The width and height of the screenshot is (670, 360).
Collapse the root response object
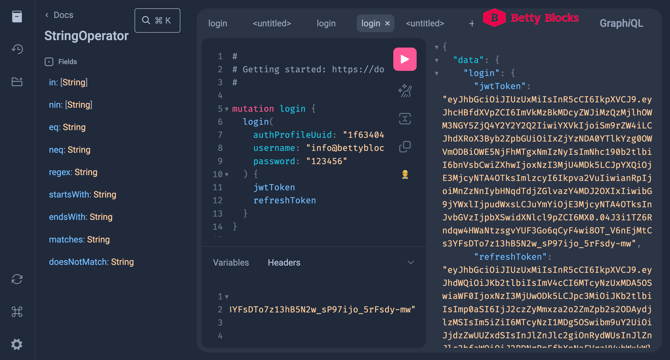click(436, 47)
